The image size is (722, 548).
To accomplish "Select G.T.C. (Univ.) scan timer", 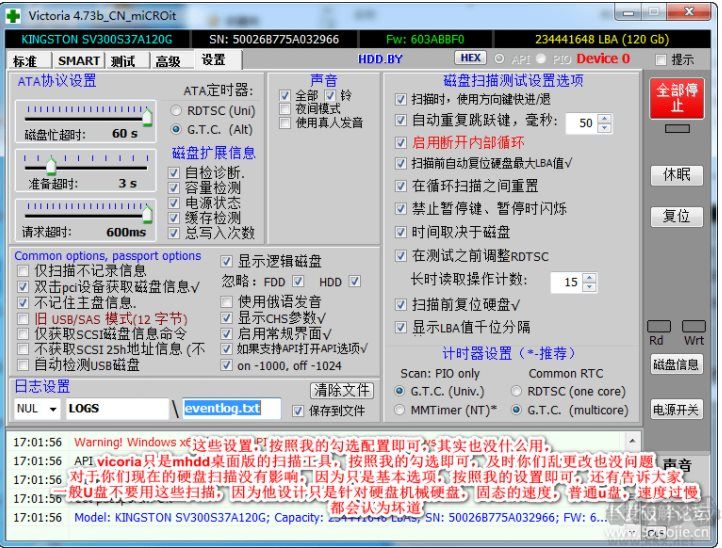I will [400, 391].
